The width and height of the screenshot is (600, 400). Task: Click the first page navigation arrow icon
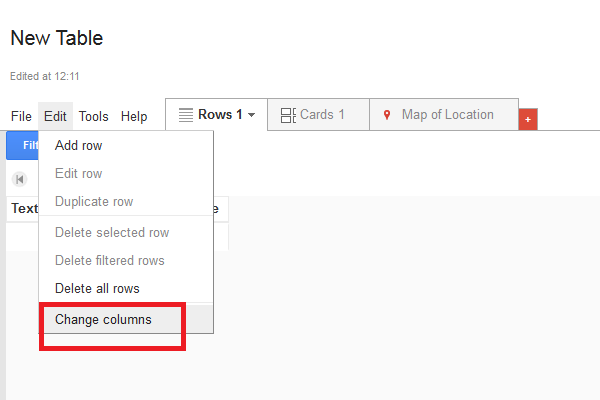pos(20,179)
